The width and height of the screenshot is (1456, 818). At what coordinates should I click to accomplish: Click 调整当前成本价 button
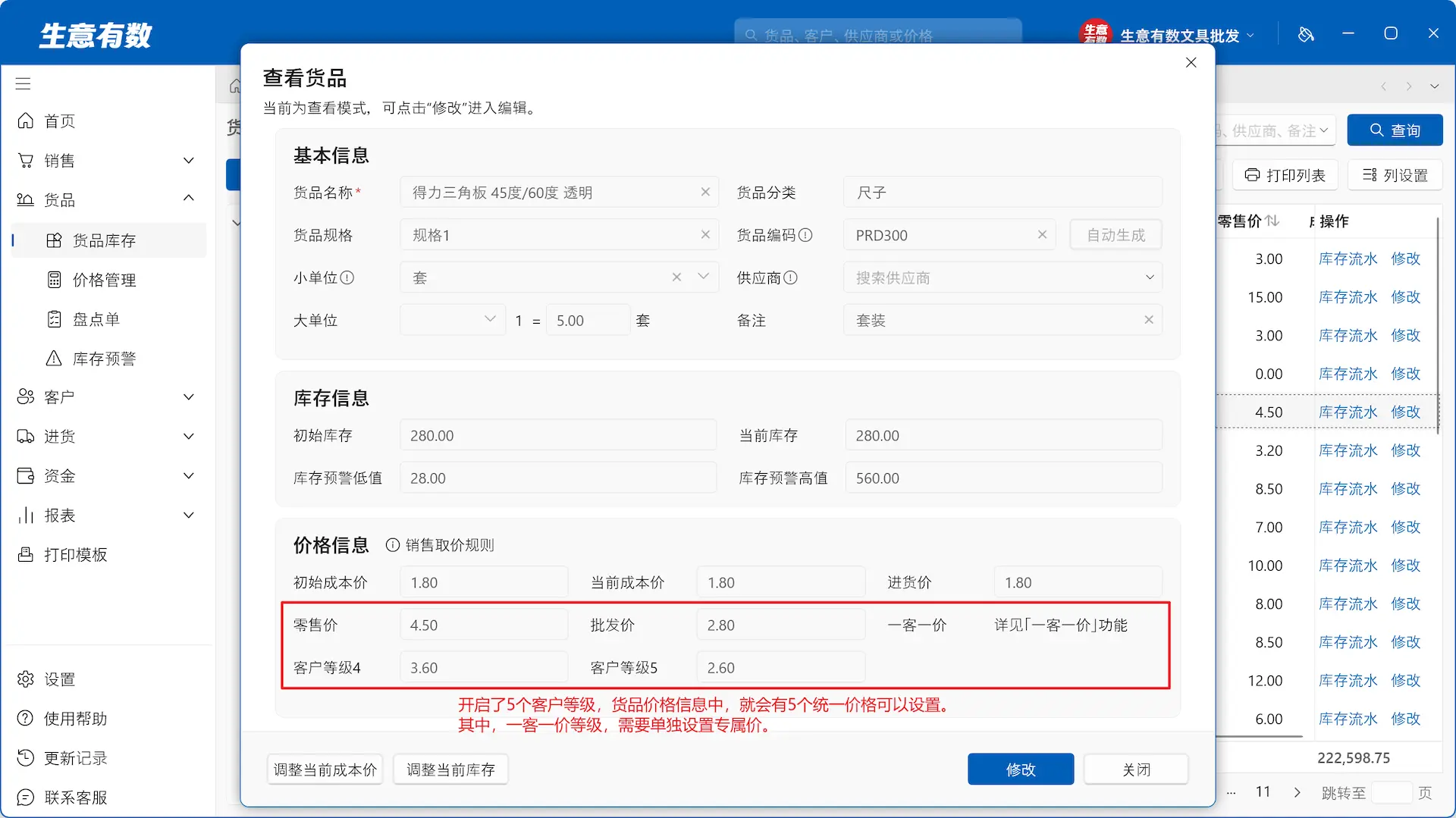coord(325,769)
